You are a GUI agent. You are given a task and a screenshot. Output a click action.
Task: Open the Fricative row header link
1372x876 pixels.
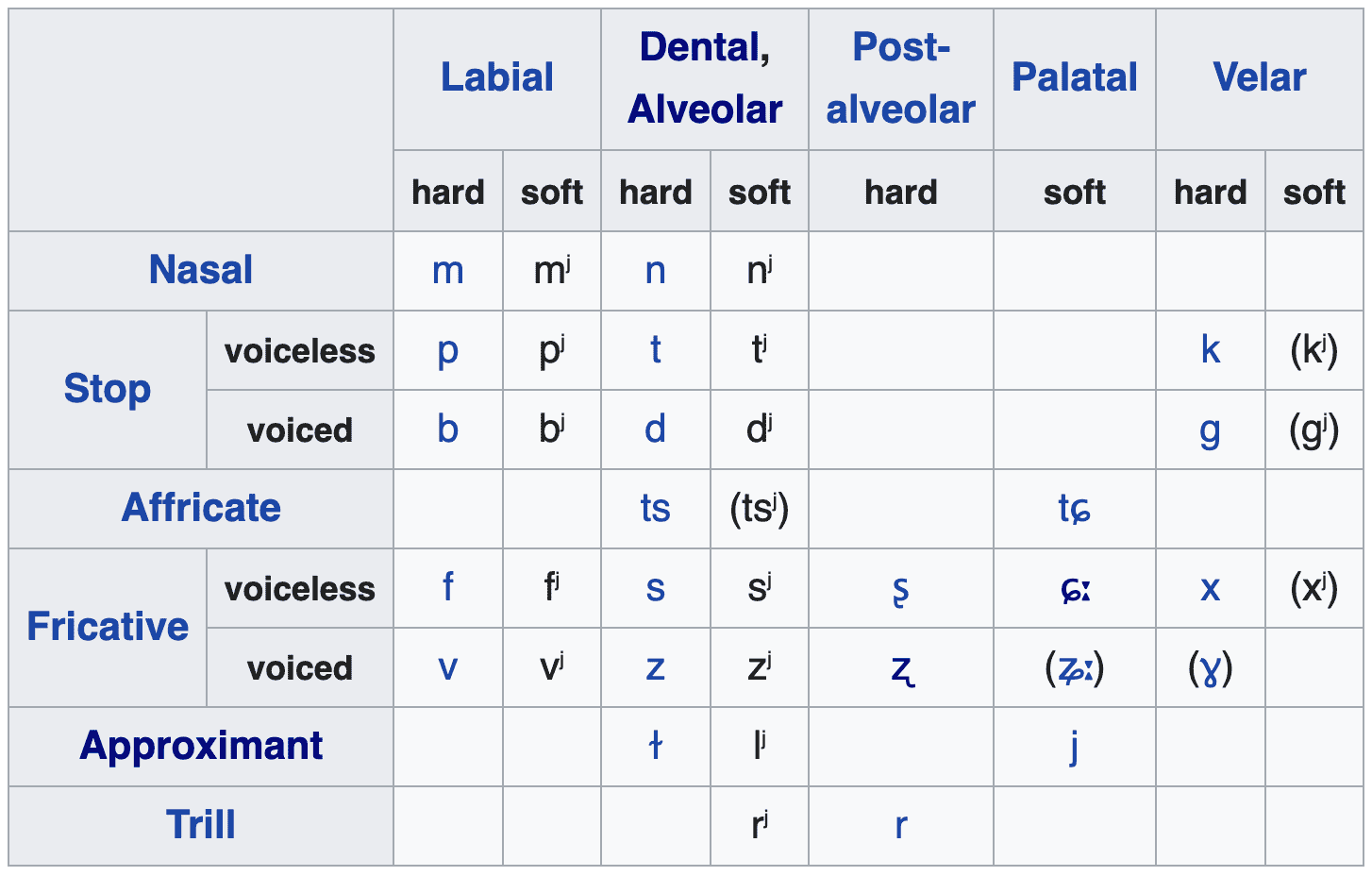click(108, 627)
